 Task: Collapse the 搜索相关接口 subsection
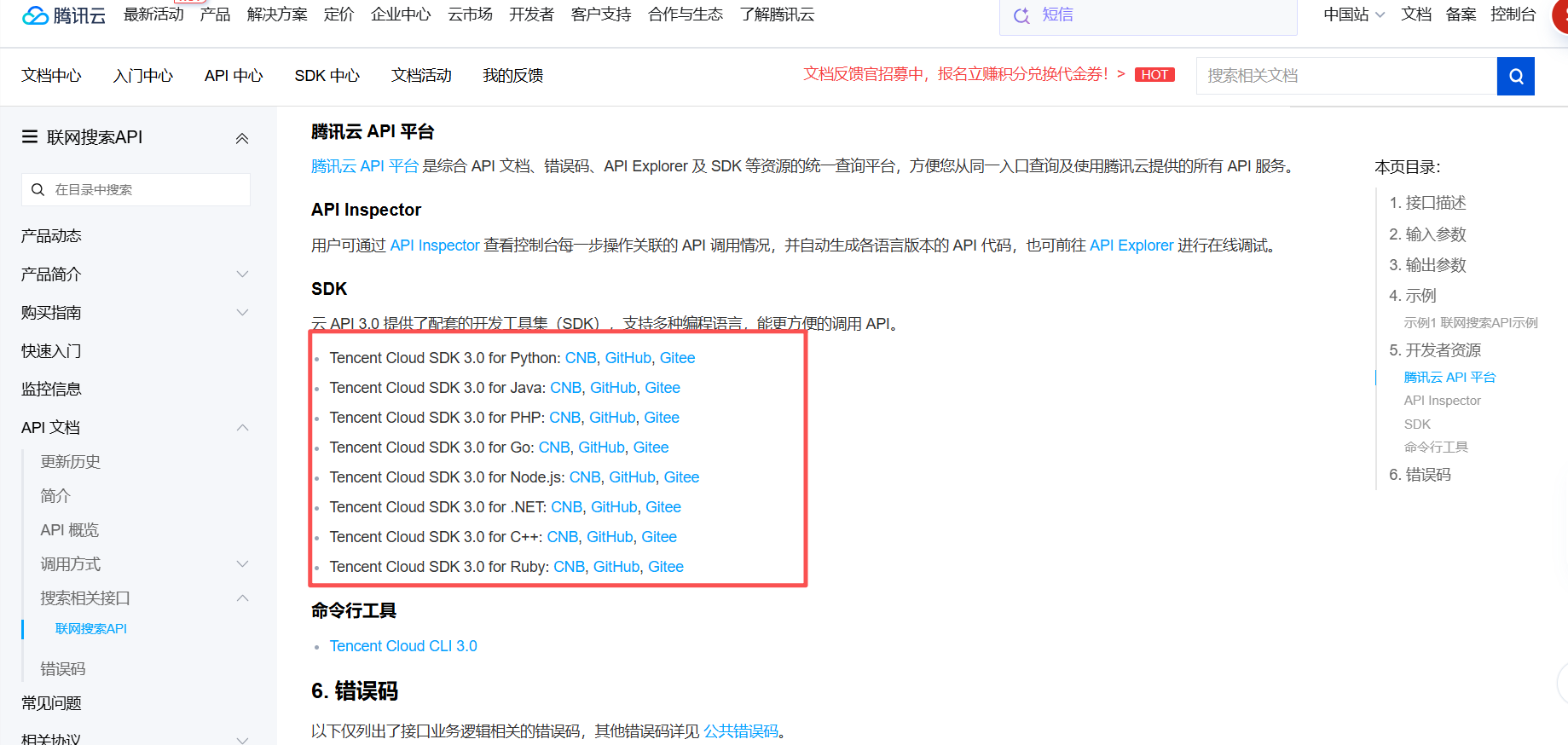pos(242,598)
